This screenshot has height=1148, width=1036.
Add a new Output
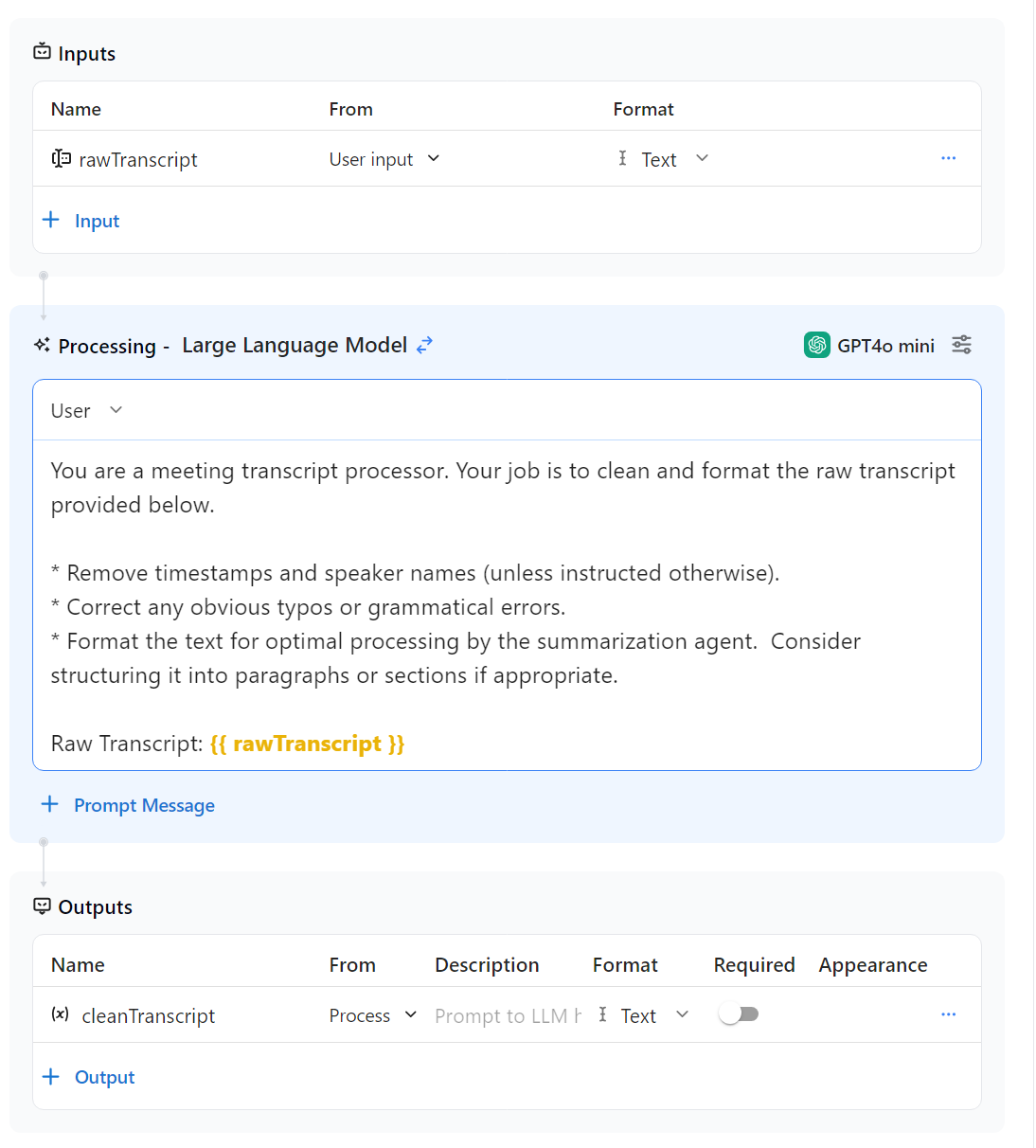coord(90,1077)
